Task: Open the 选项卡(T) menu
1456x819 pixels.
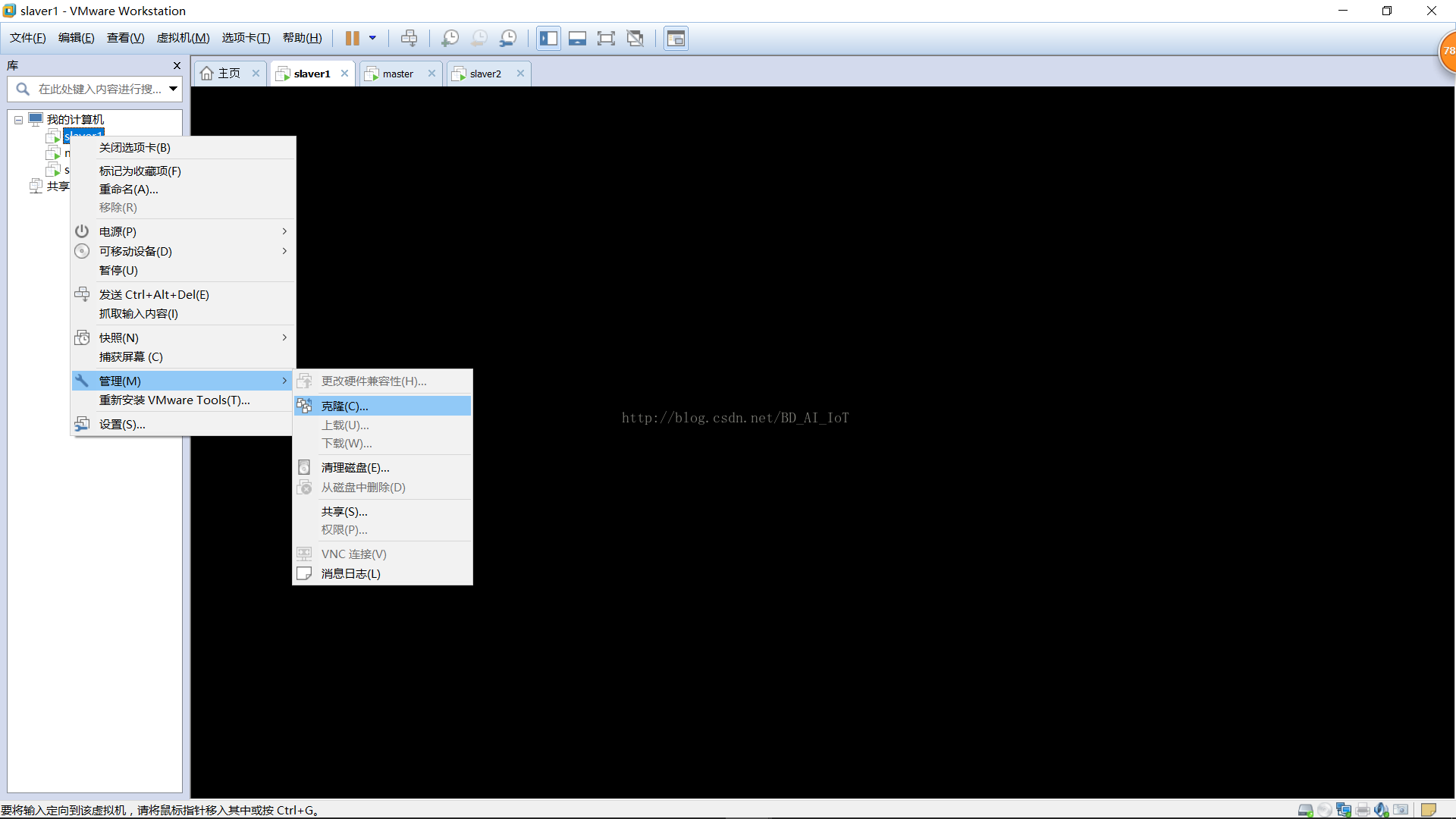Action: click(x=246, y=38)
